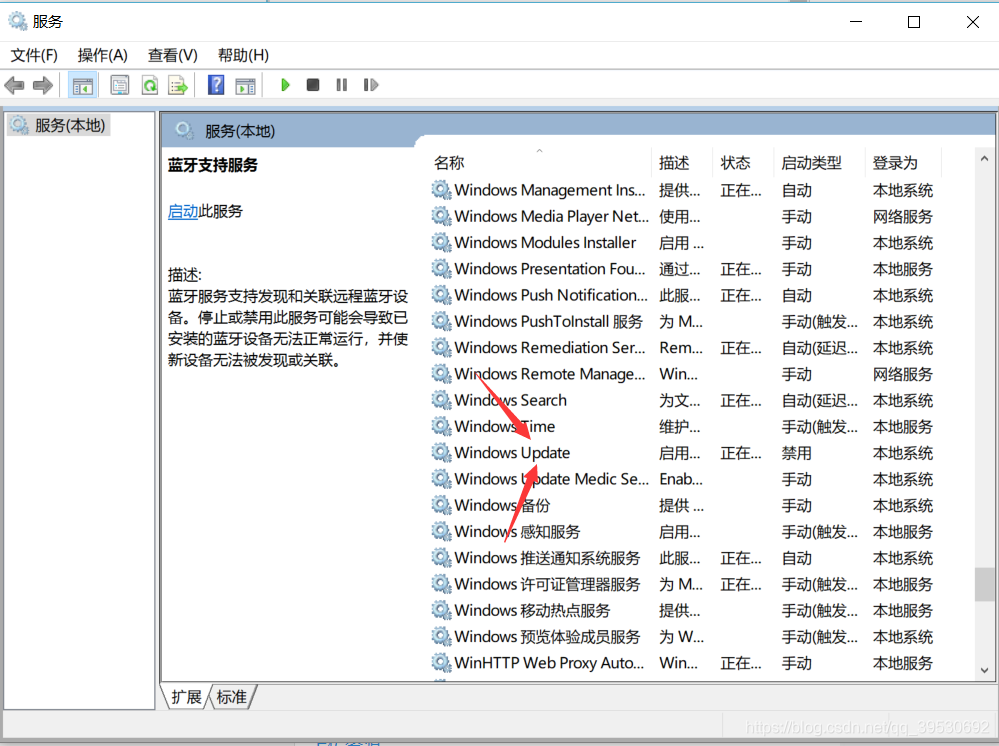
Task: Click the 启动 link to start service
Action: coord(183,211)
